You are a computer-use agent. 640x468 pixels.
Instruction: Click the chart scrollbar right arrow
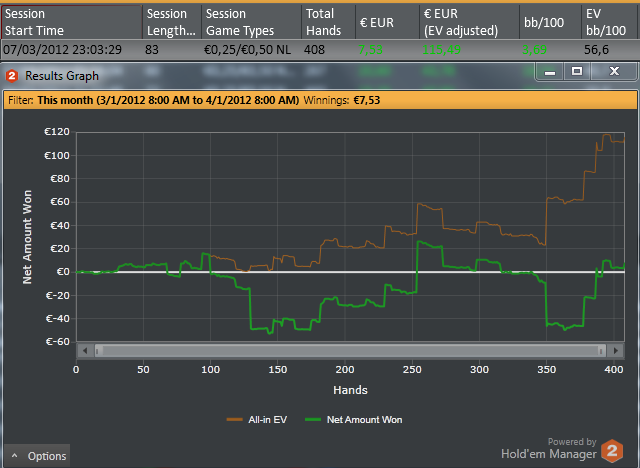[x=616, y=350]
